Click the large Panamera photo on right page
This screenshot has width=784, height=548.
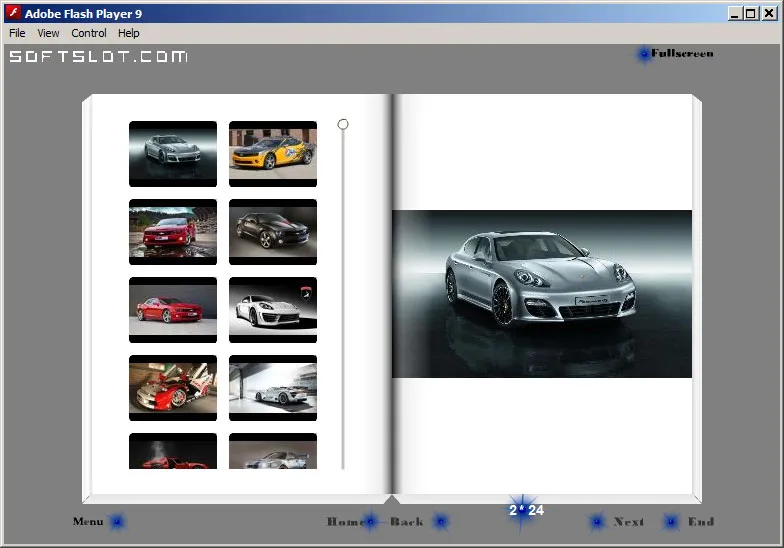tap(542, 294)
